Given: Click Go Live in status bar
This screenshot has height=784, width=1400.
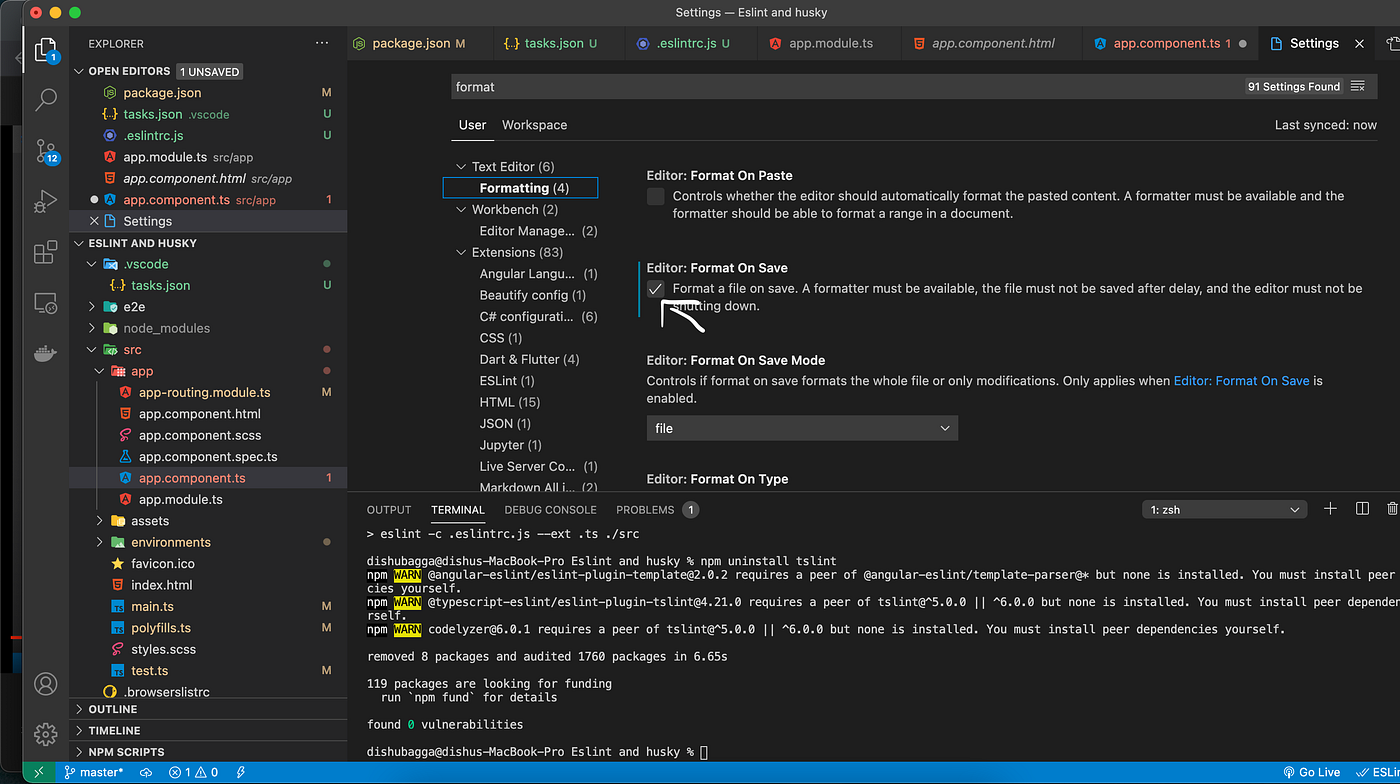Looking at the screenshot, I should [x=1312, y=772].
